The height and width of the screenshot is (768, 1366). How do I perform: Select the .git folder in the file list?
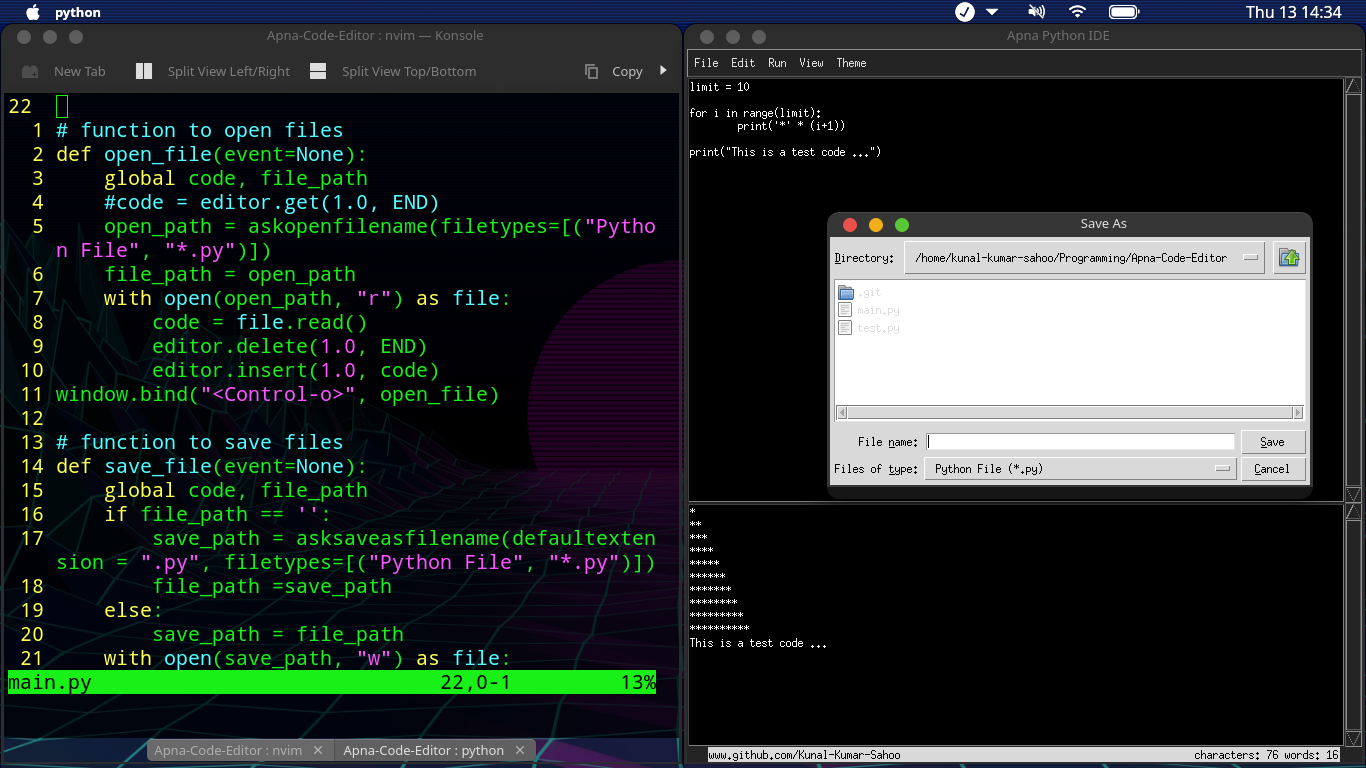pyautogui.click(x=860, y=292)
